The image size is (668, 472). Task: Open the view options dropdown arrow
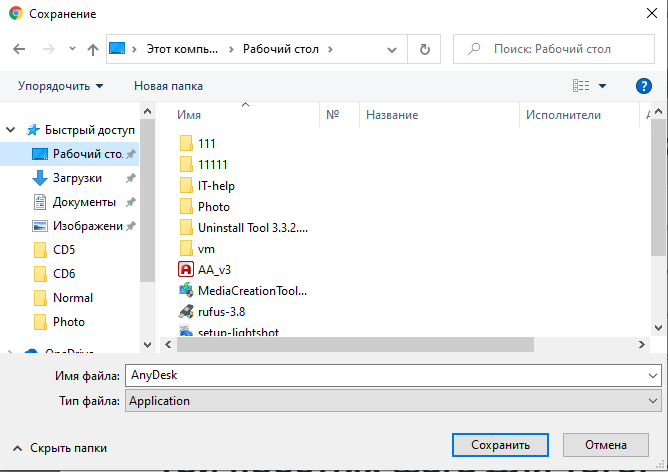tap(602, 86)
